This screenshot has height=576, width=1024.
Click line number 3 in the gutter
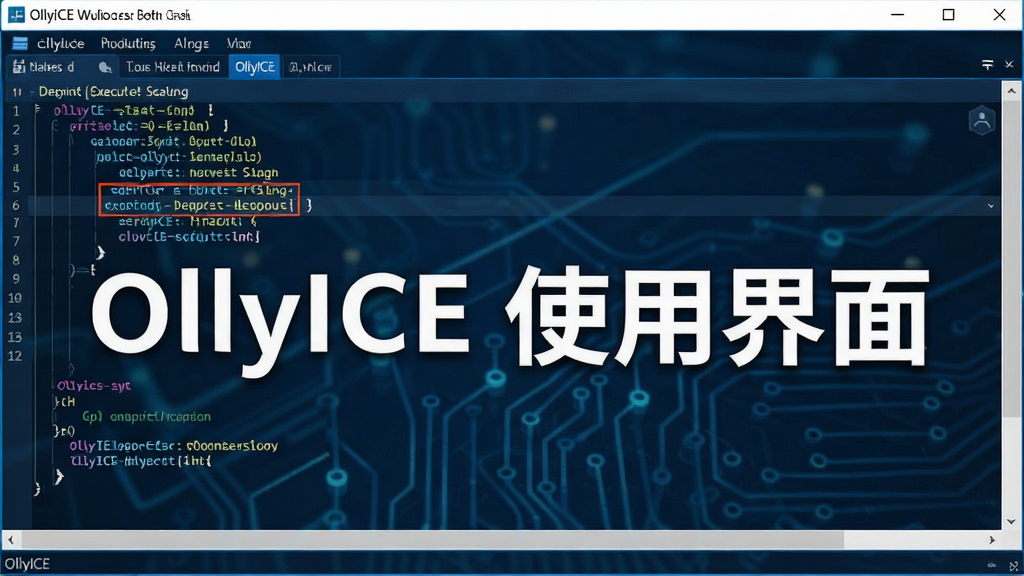click(16, 150)
